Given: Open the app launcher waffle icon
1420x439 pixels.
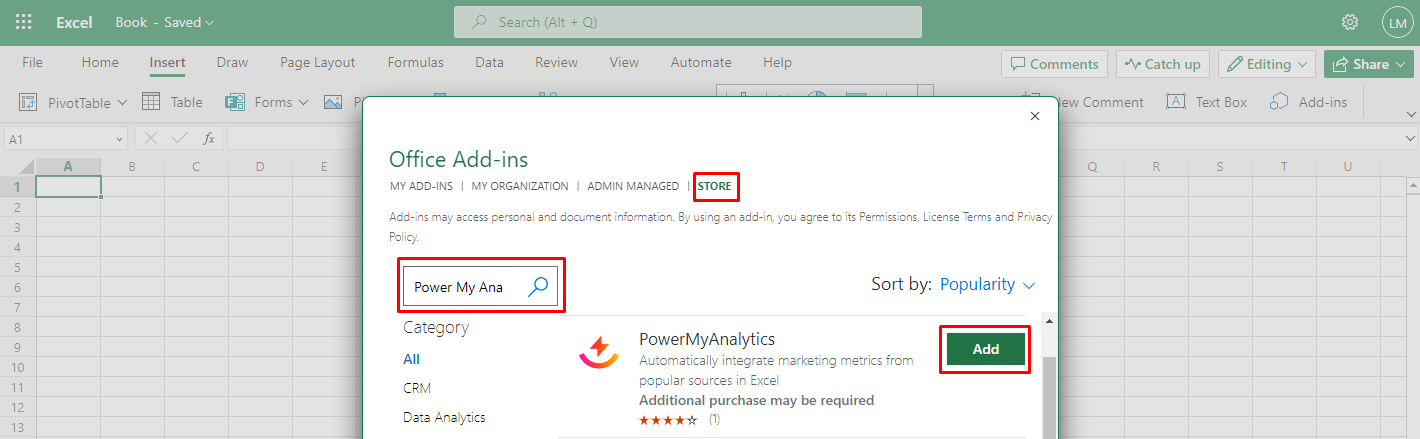Looking at the screenshot, I should 24,22.
